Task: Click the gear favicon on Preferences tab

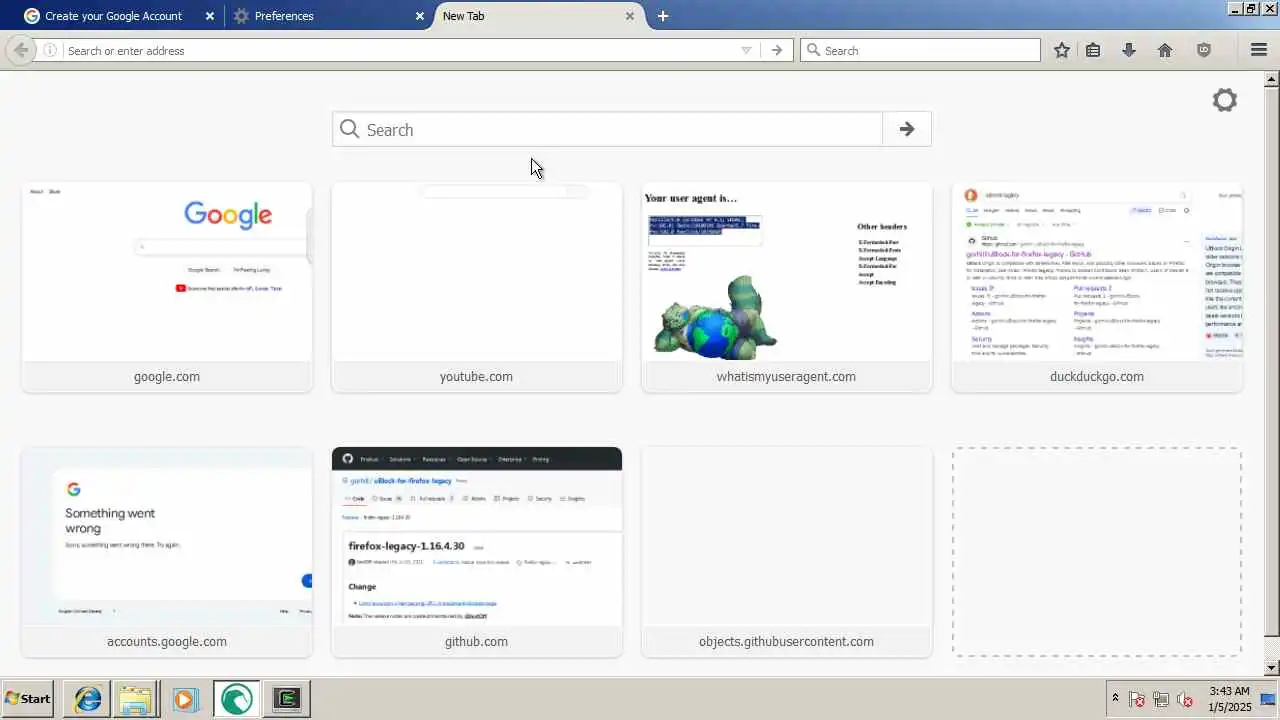Action: [x=241, y=16]
